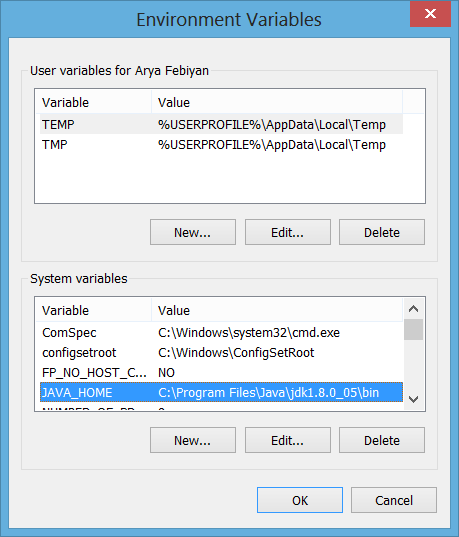Edit the selected system variable

point(288,440)
